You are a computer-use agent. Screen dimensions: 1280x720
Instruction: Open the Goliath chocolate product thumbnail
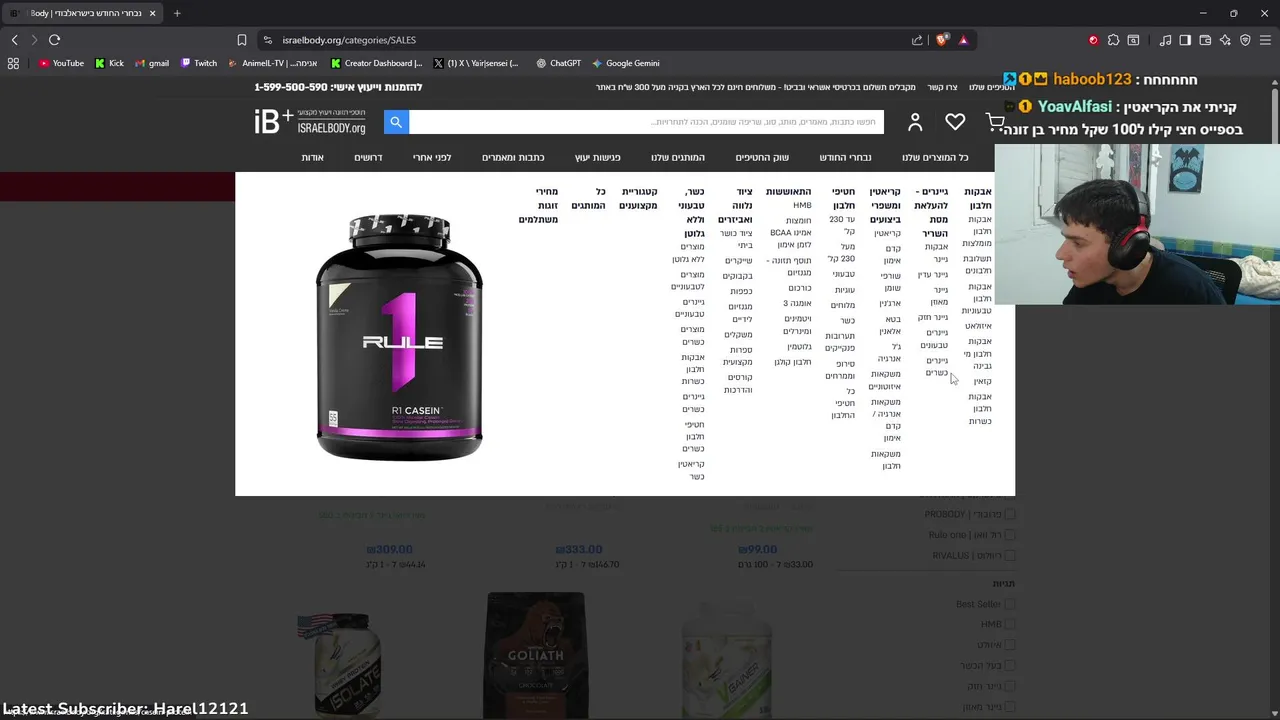(x=536, y=654)
